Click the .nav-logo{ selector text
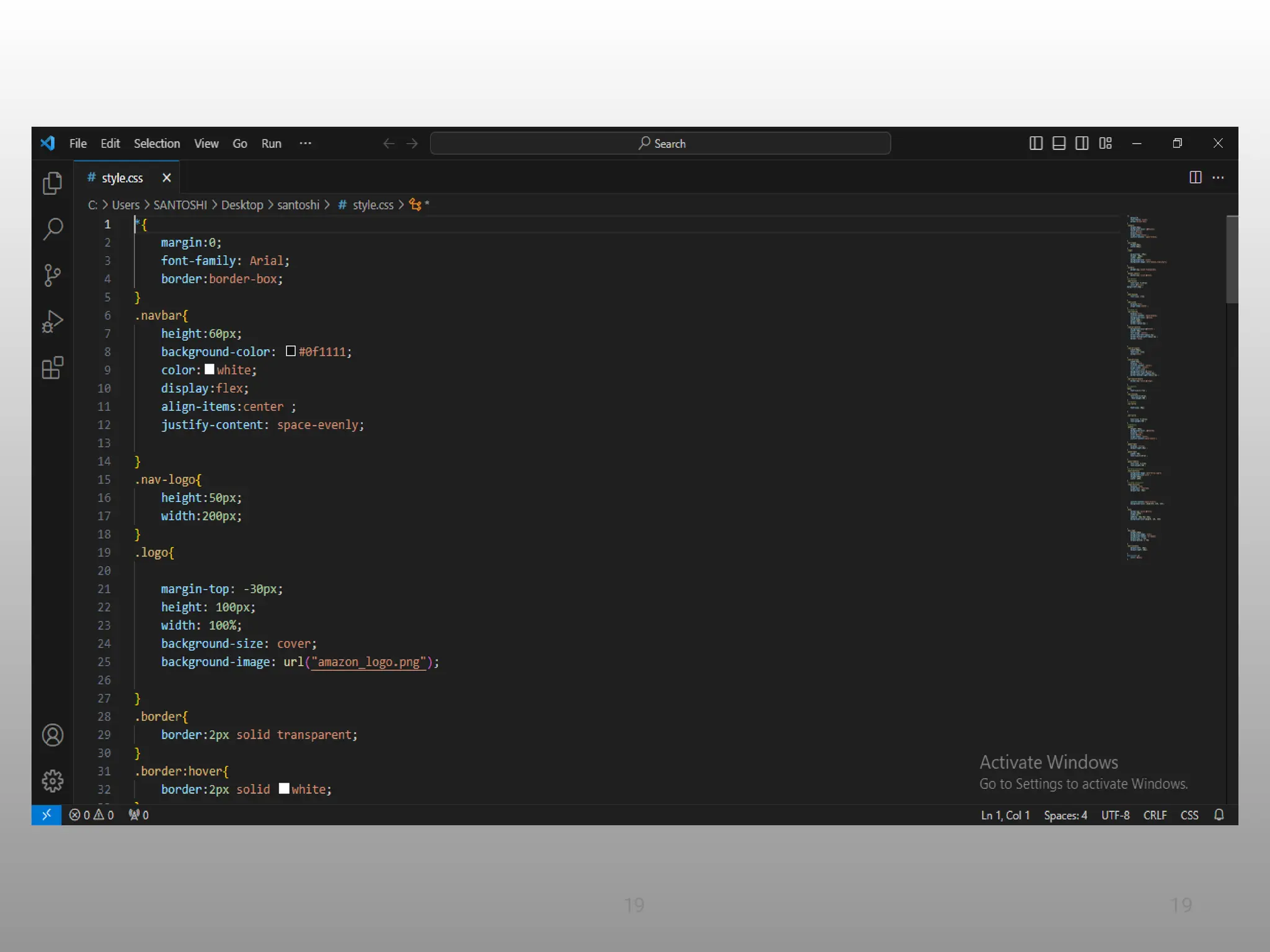Image resolution: width=1270 pixels, height=952 pixels. click(168, 480)
